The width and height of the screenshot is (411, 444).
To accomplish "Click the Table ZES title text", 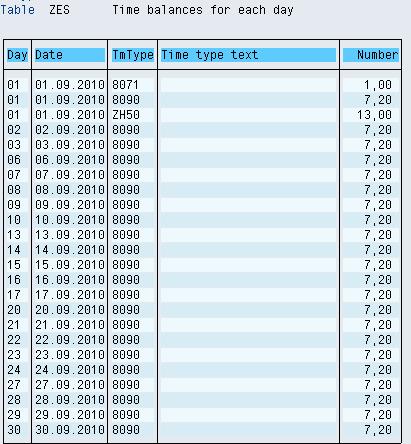I will [x=35, y=10].
